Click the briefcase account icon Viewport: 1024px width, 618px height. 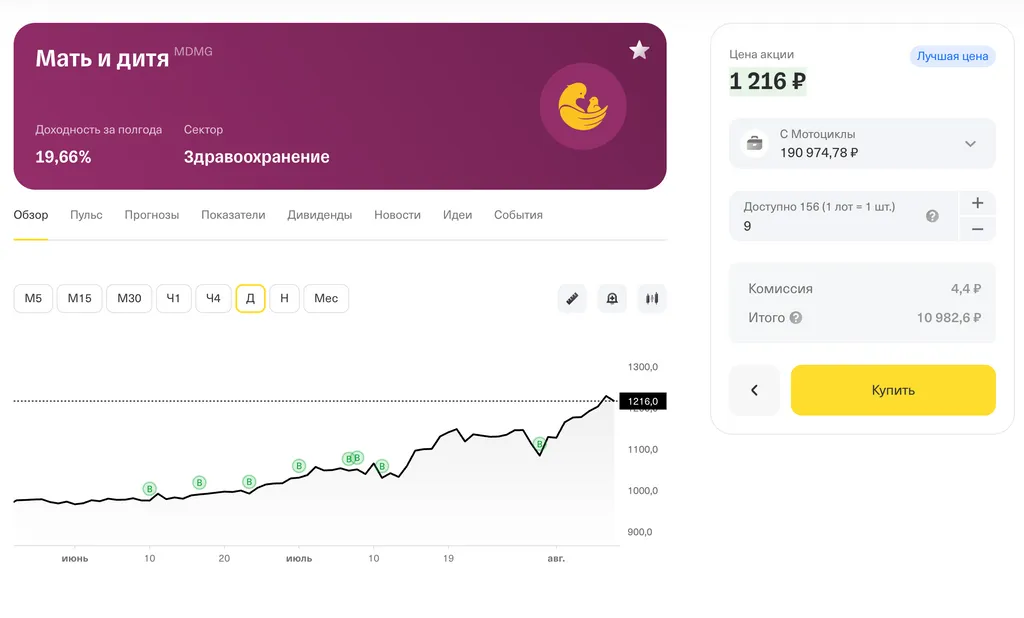pyautogui.click(x=755, y=144)
